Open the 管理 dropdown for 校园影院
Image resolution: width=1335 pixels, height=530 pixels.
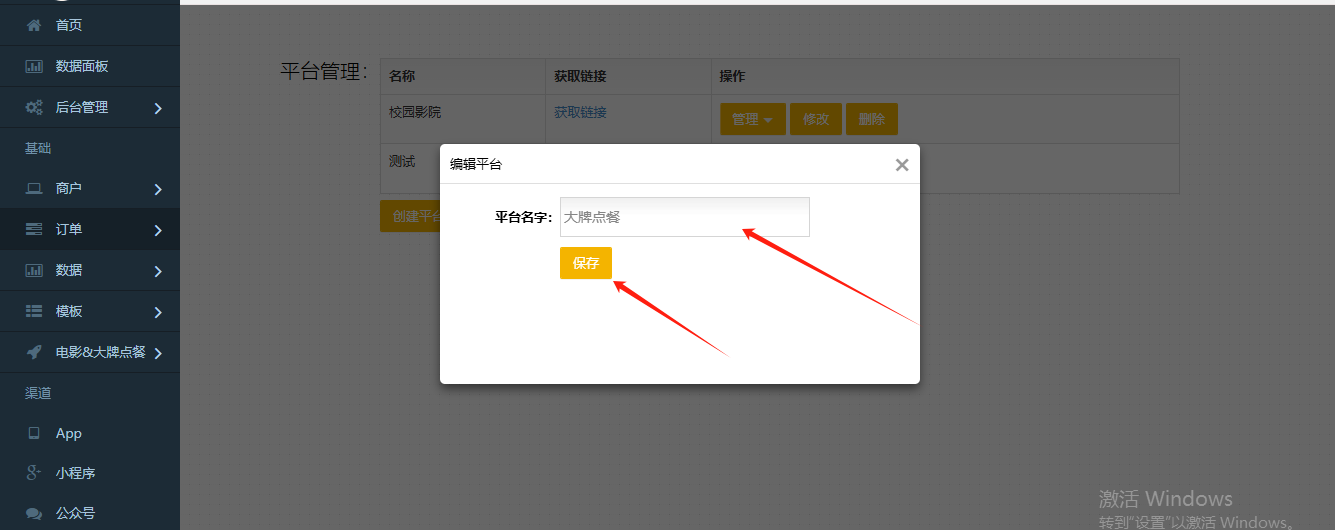point(752,119)
